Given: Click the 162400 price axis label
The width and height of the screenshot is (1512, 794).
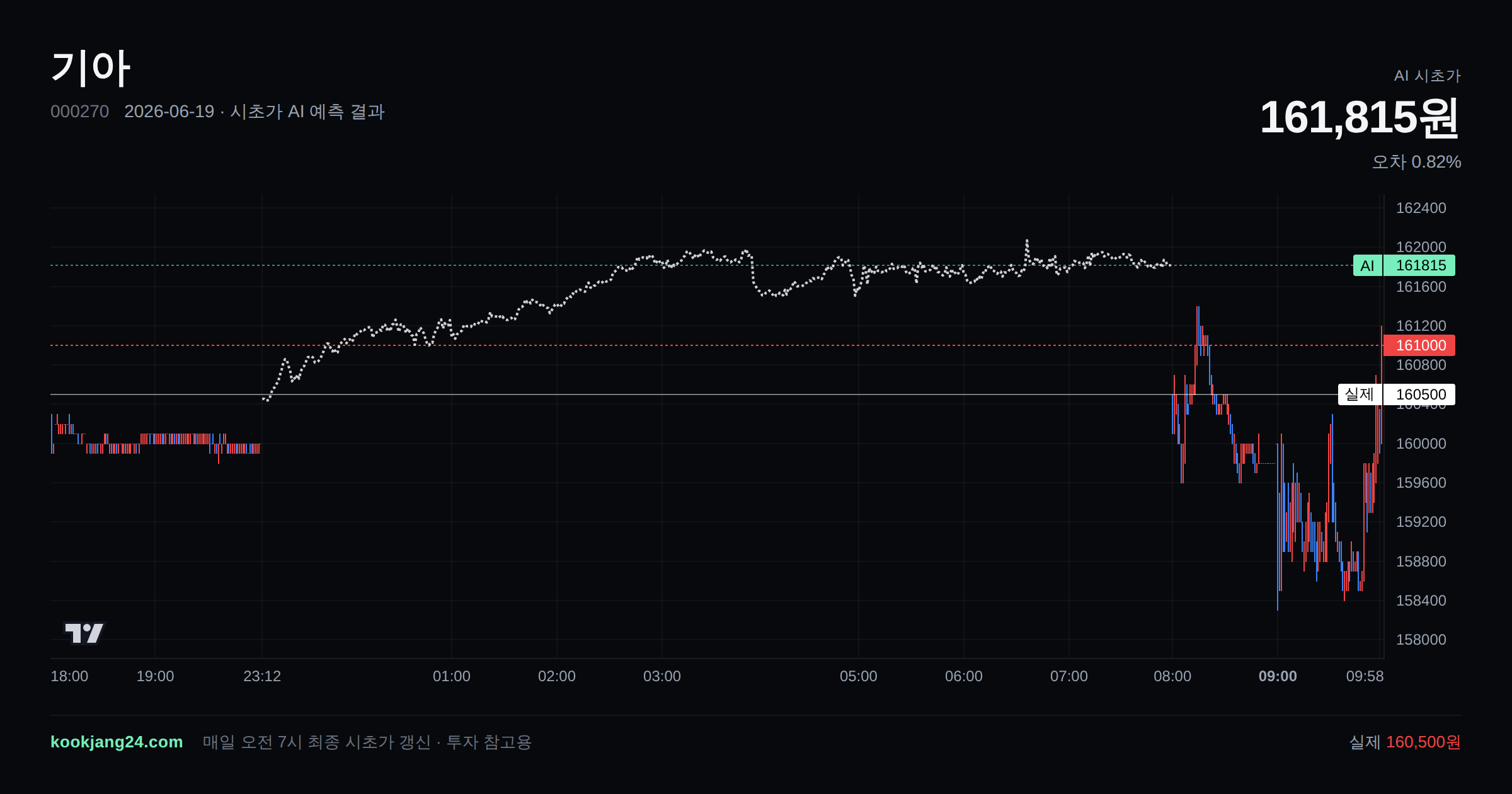Looking at the screenshot, I should click(1421, 208).
